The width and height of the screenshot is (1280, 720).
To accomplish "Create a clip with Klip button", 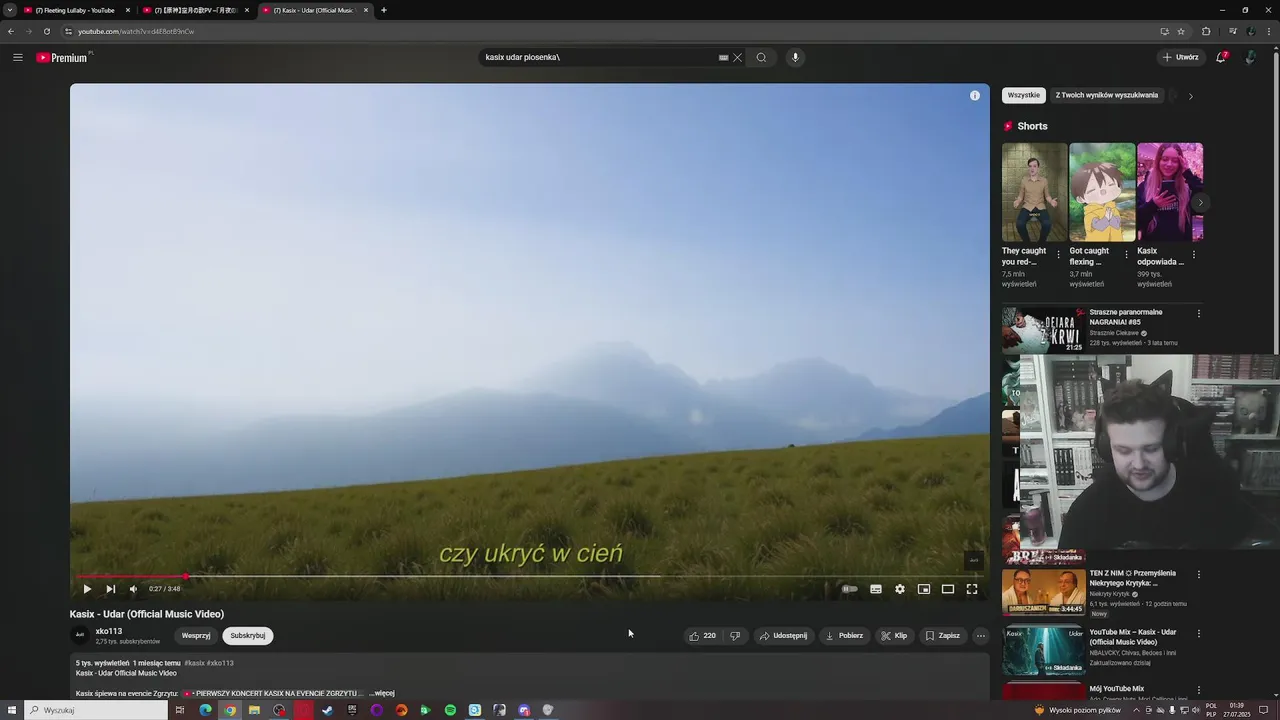I will click(894, 636).
